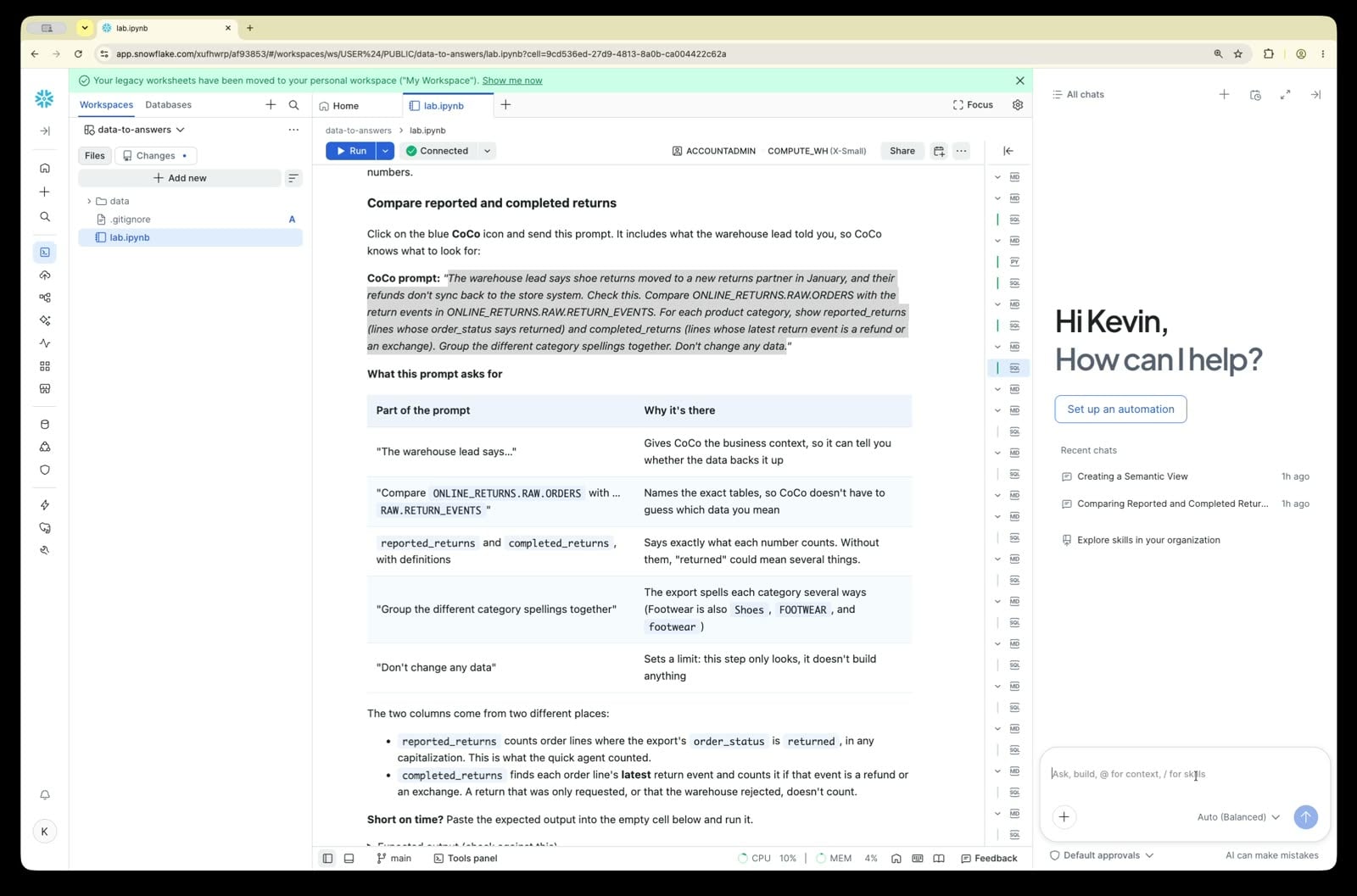Open the Auto (Balanced) model dropdown
This screenshot has width=1357, height=896.
[x=1238, y=817]
